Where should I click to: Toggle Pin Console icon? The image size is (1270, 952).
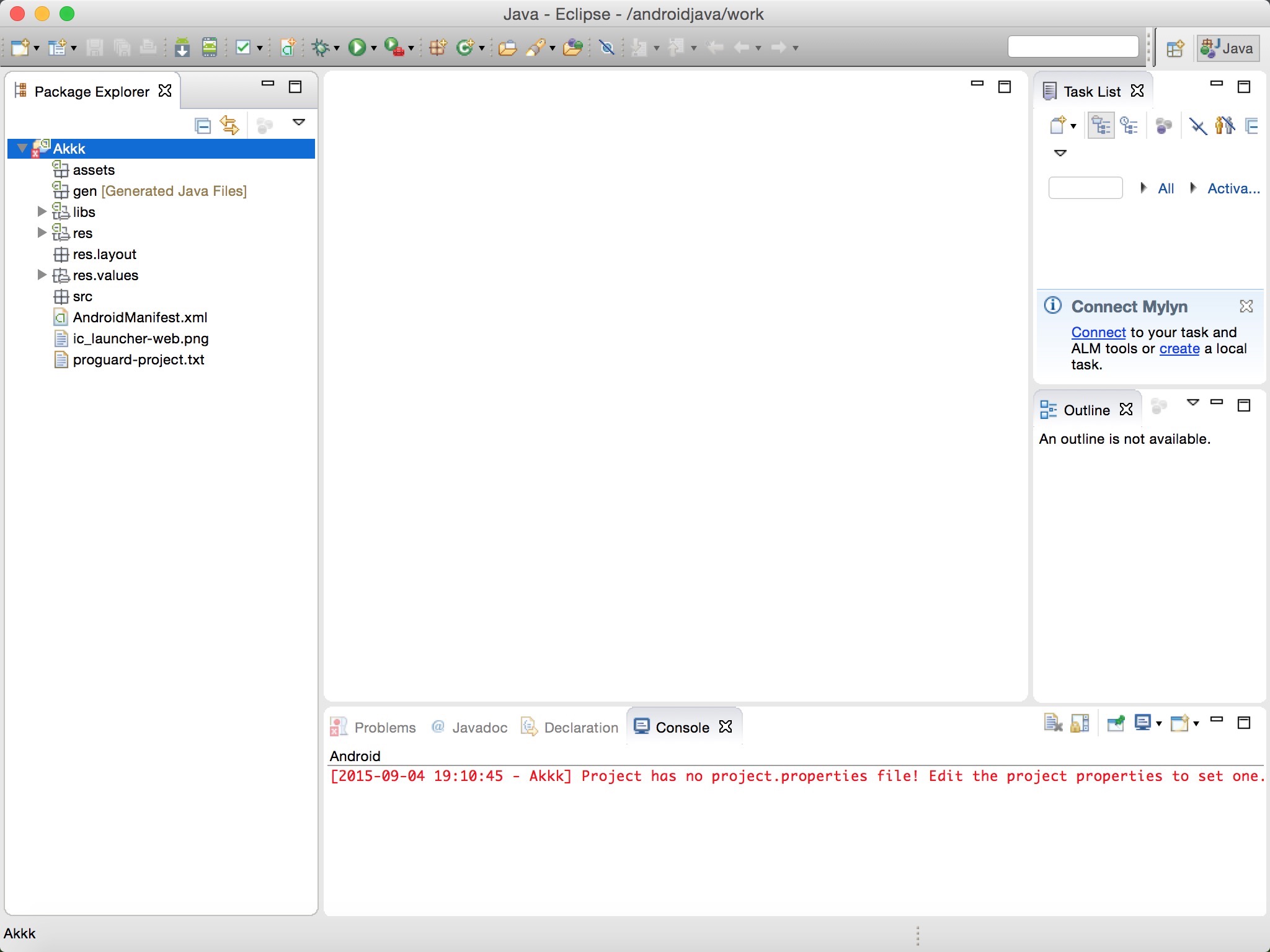point(1116,723)
